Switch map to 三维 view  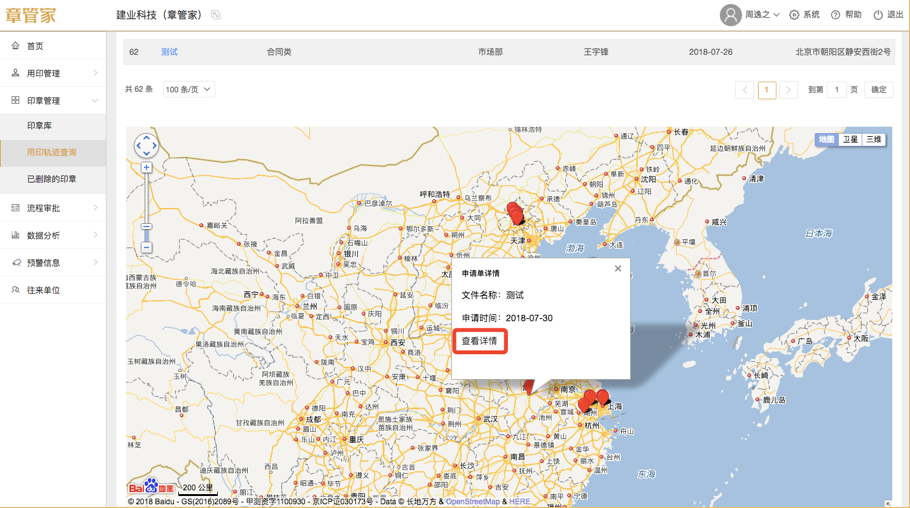coord(873,139)
